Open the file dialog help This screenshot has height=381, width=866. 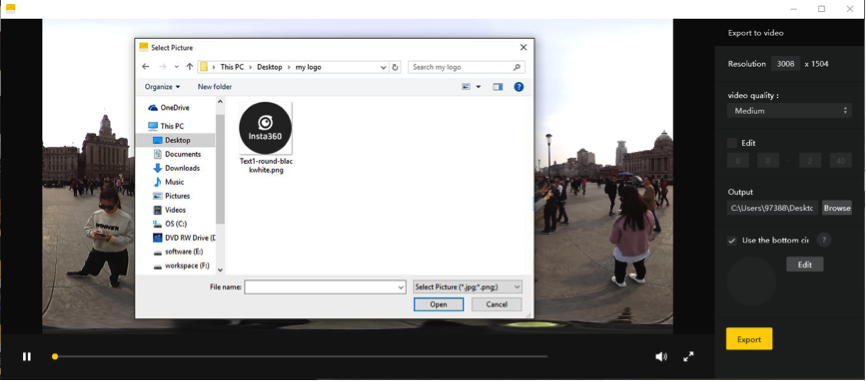pyautogui.click(x=519, y=87)
